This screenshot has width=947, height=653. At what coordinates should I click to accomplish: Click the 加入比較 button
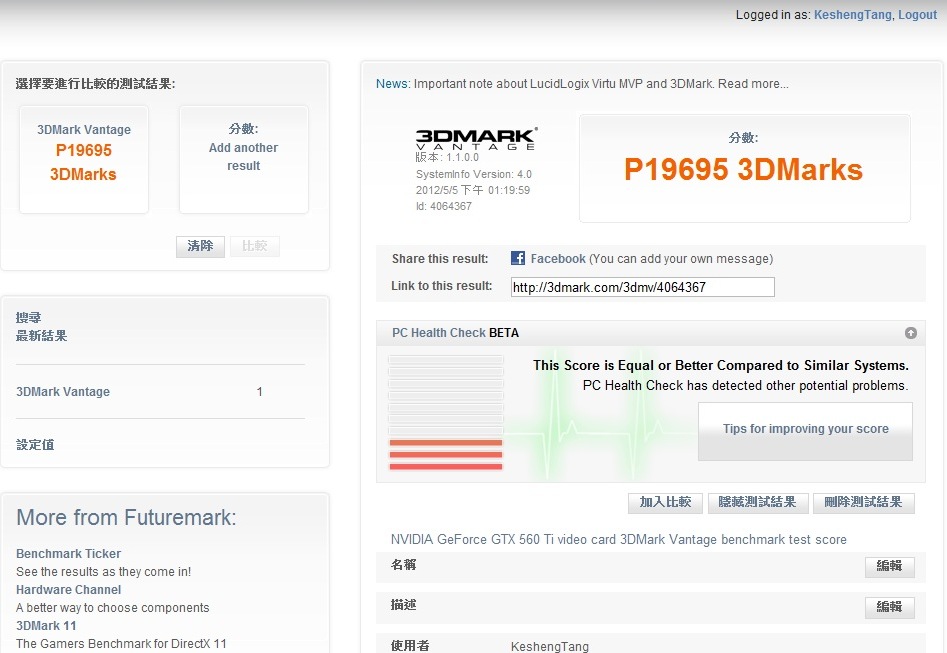(666, 502)
